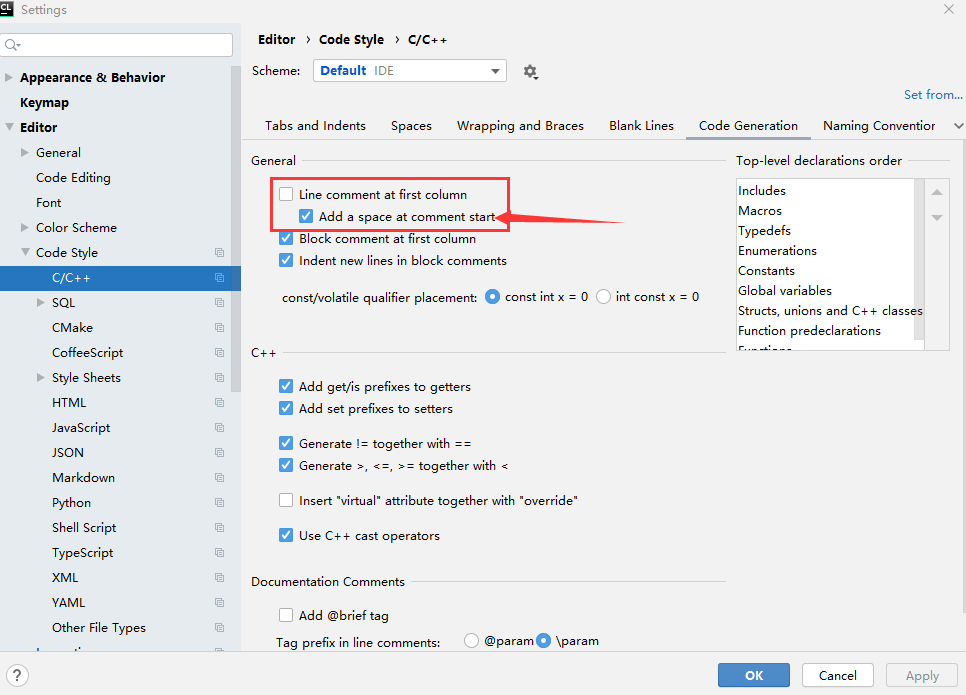Expand the SQL code style node
The height and width of the screenshot is (695, 966).
(41, 303)
